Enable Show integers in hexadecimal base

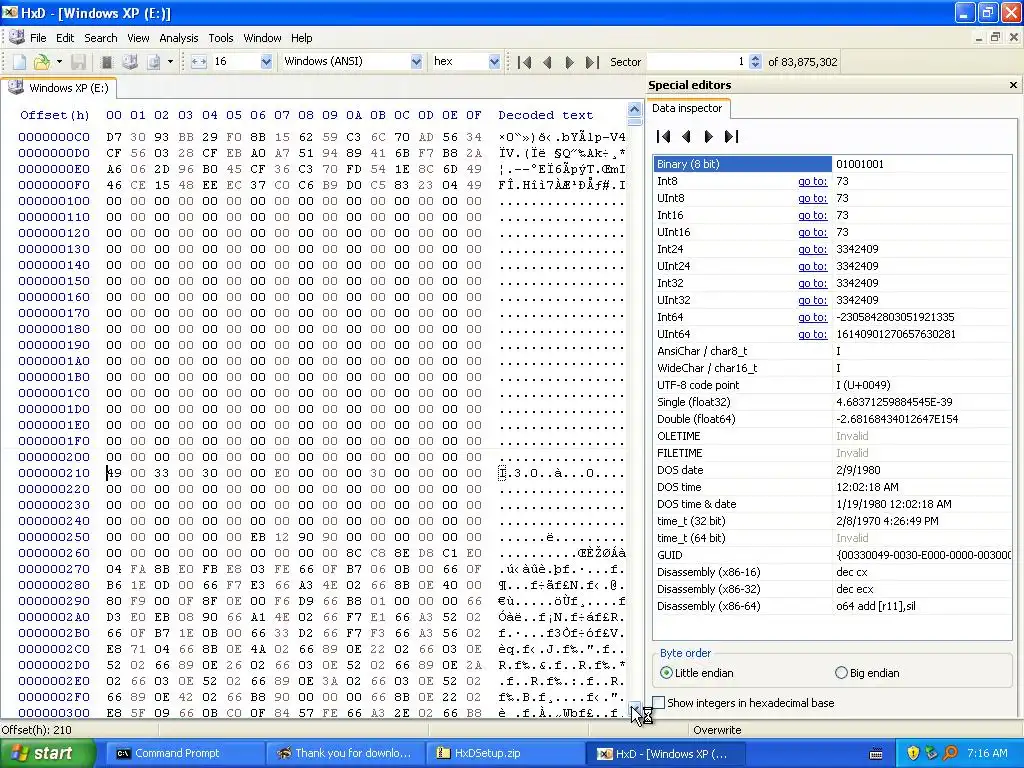tap(743, 703)
